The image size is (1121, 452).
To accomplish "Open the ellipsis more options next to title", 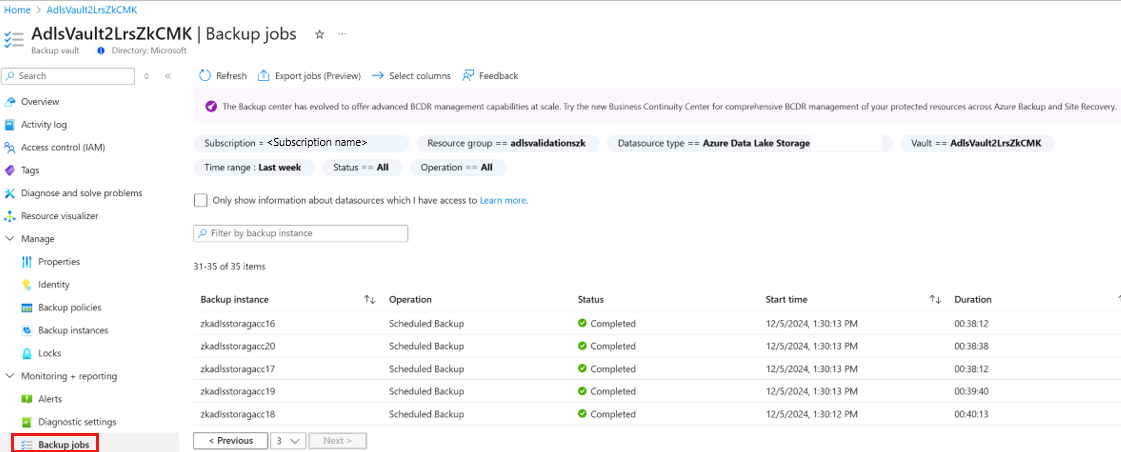I will (x=342, y=34).
